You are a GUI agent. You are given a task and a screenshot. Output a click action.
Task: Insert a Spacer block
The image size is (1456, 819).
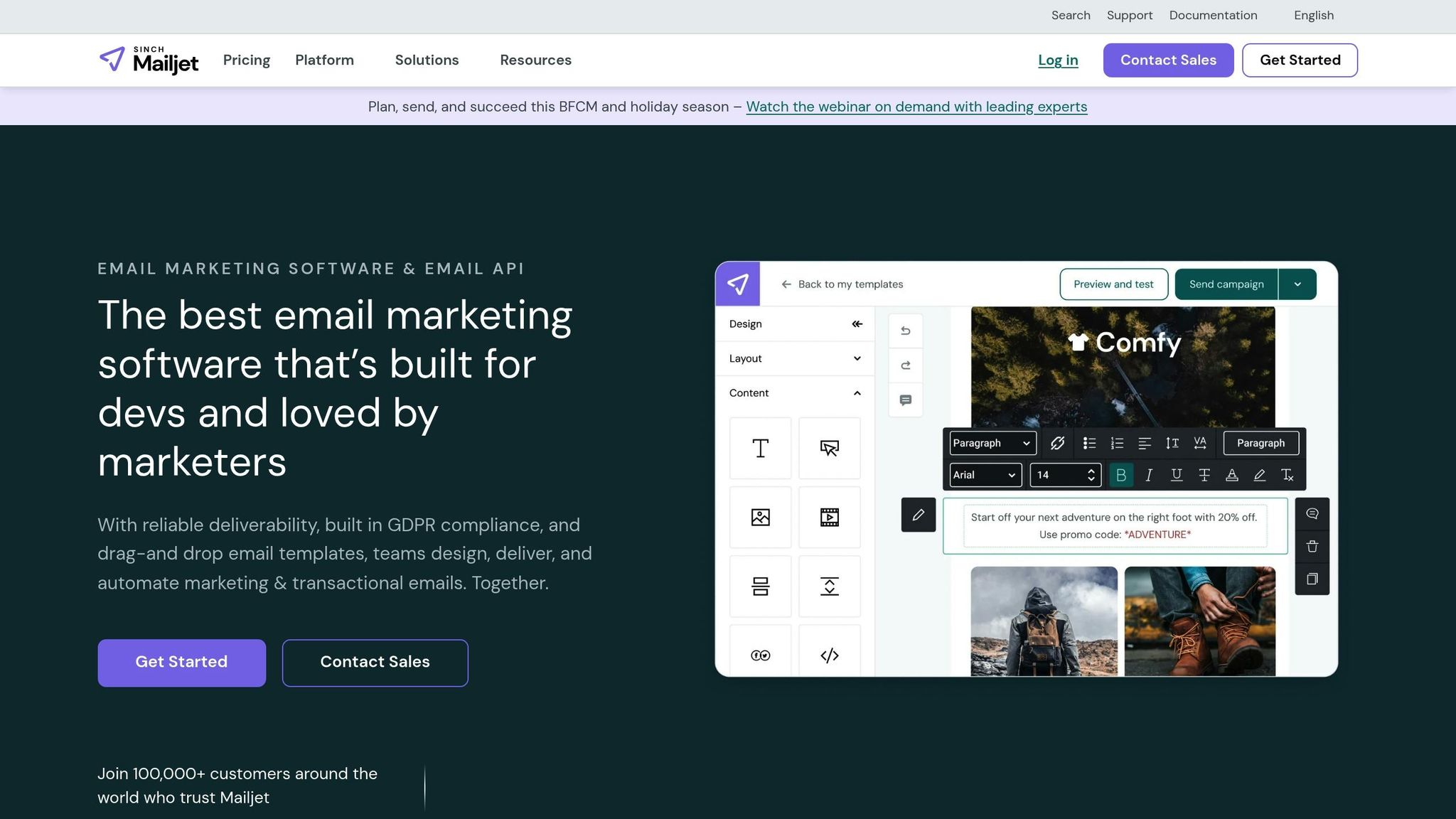point(830,587)
